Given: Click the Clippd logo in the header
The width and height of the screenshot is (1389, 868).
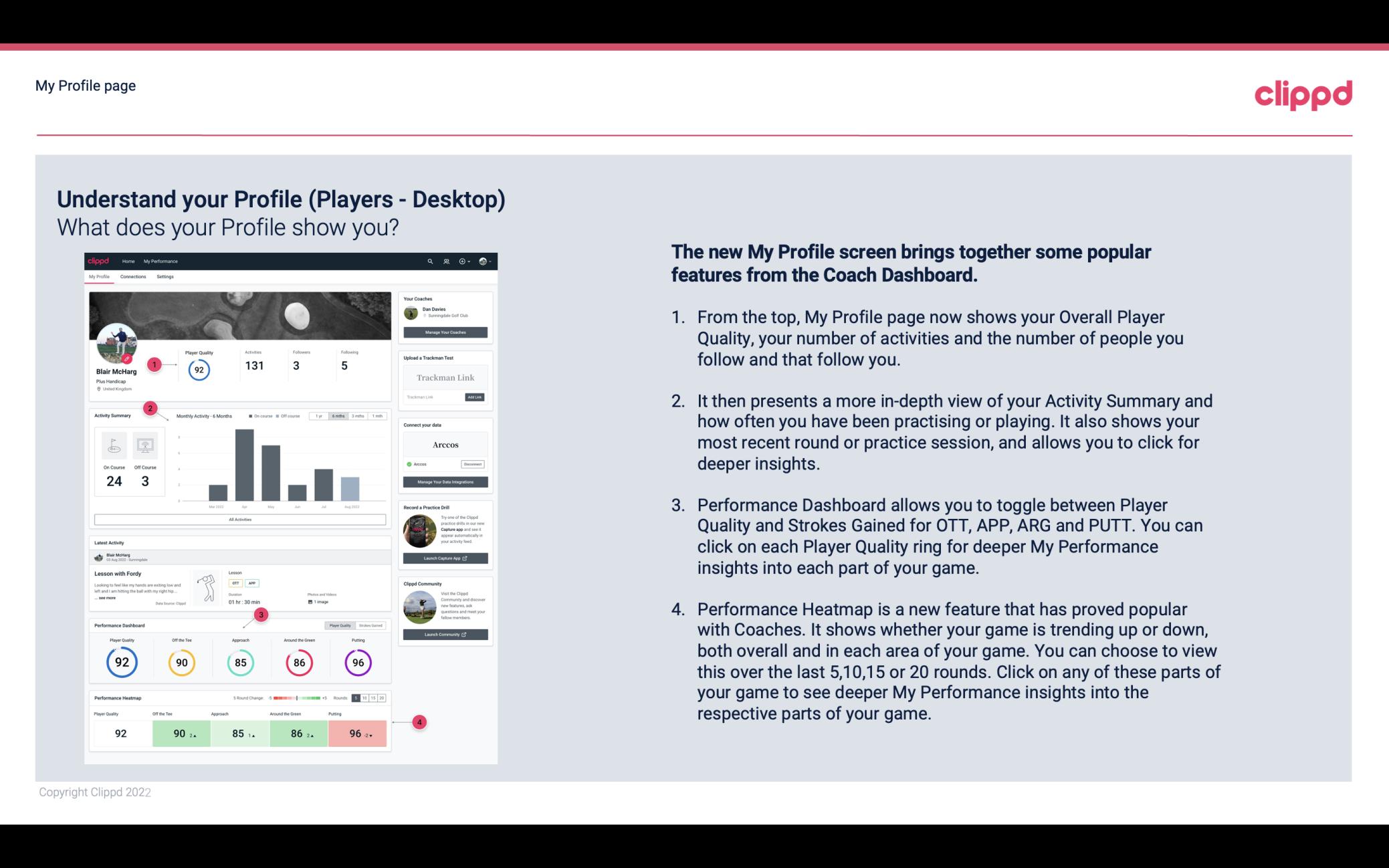Looking at the screenshot, I should point(1304,94).
